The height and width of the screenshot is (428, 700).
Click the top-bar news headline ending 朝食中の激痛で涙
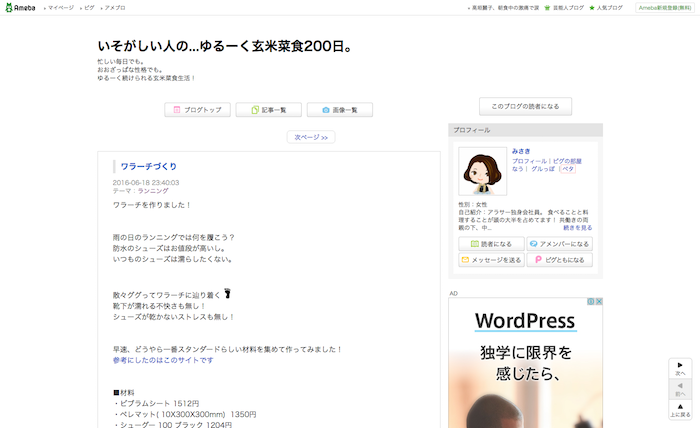pos(505,8)
